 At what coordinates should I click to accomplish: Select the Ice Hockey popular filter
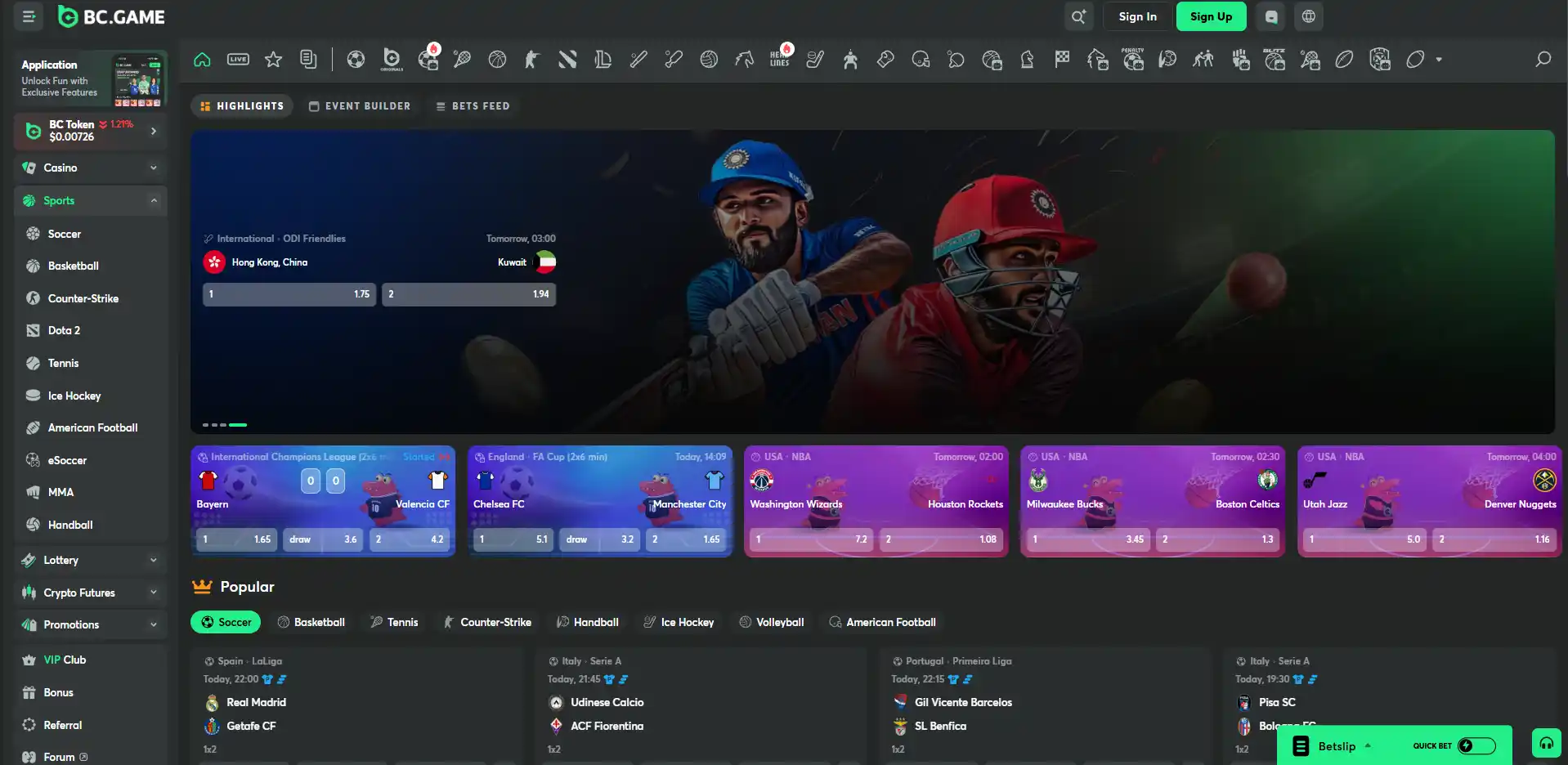(x=679, y=622)
